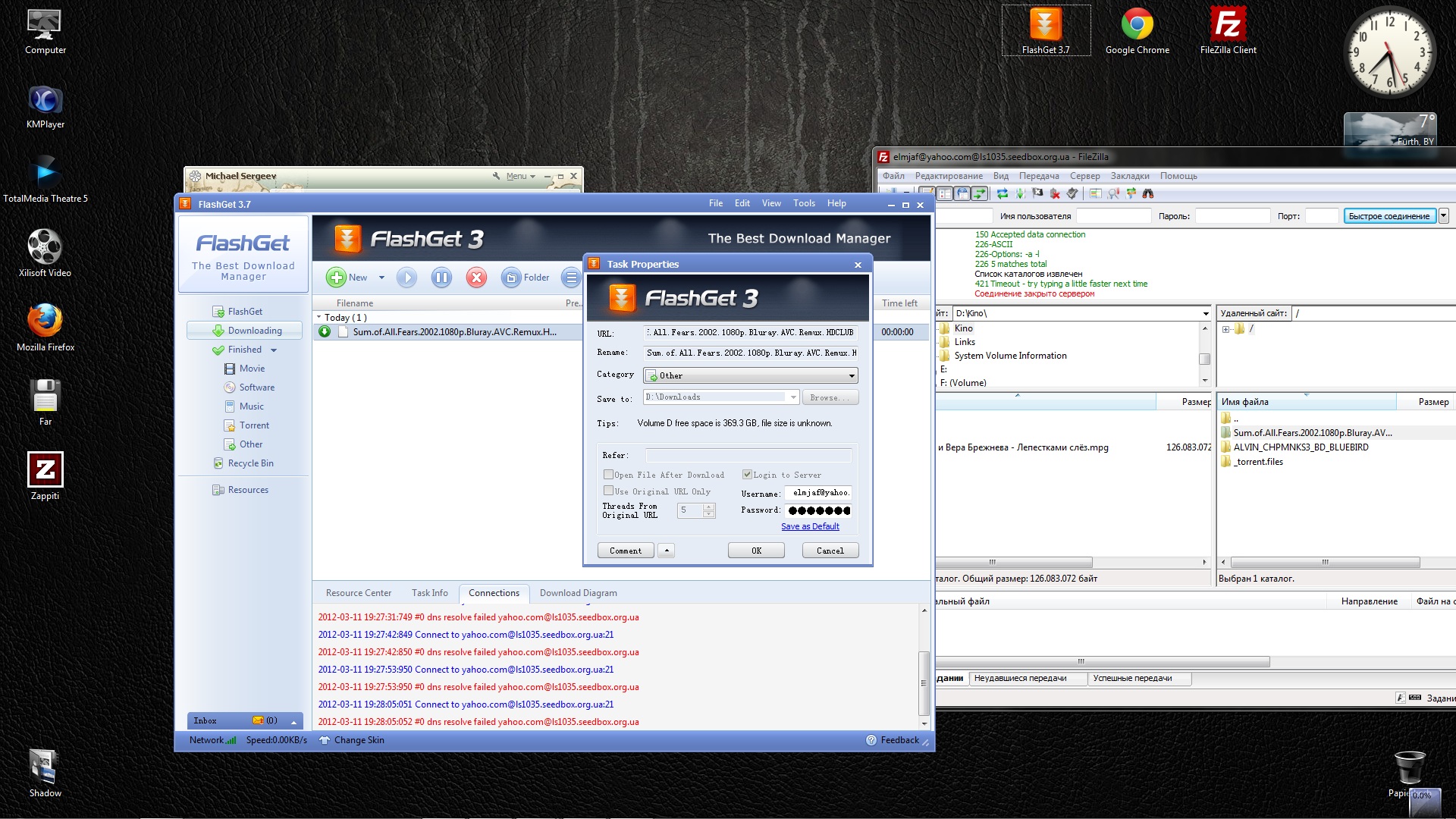Uncheck Login to Server checkbox
Viewport: 1456px width, 819px height.
[747, 475]
